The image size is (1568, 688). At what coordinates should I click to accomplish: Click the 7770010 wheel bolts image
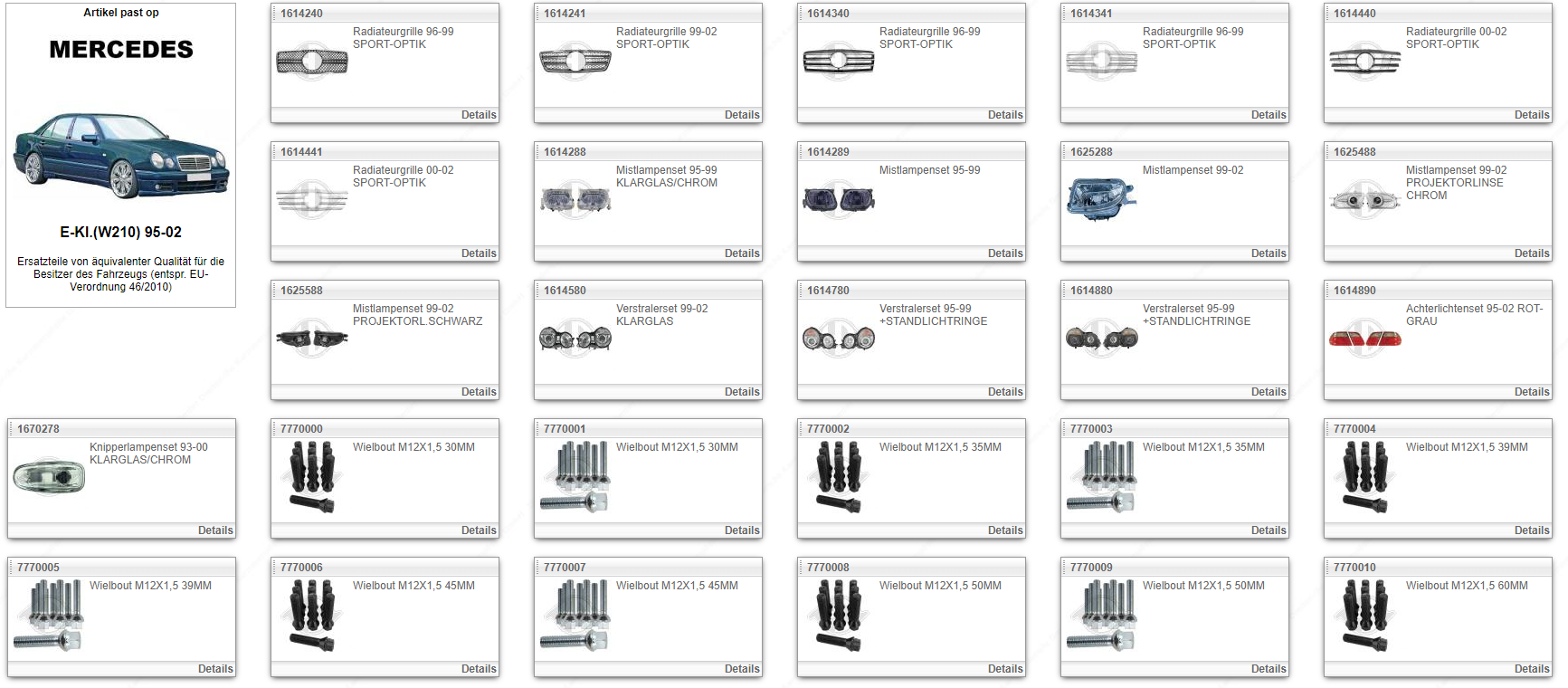(x=1366, y=616)
